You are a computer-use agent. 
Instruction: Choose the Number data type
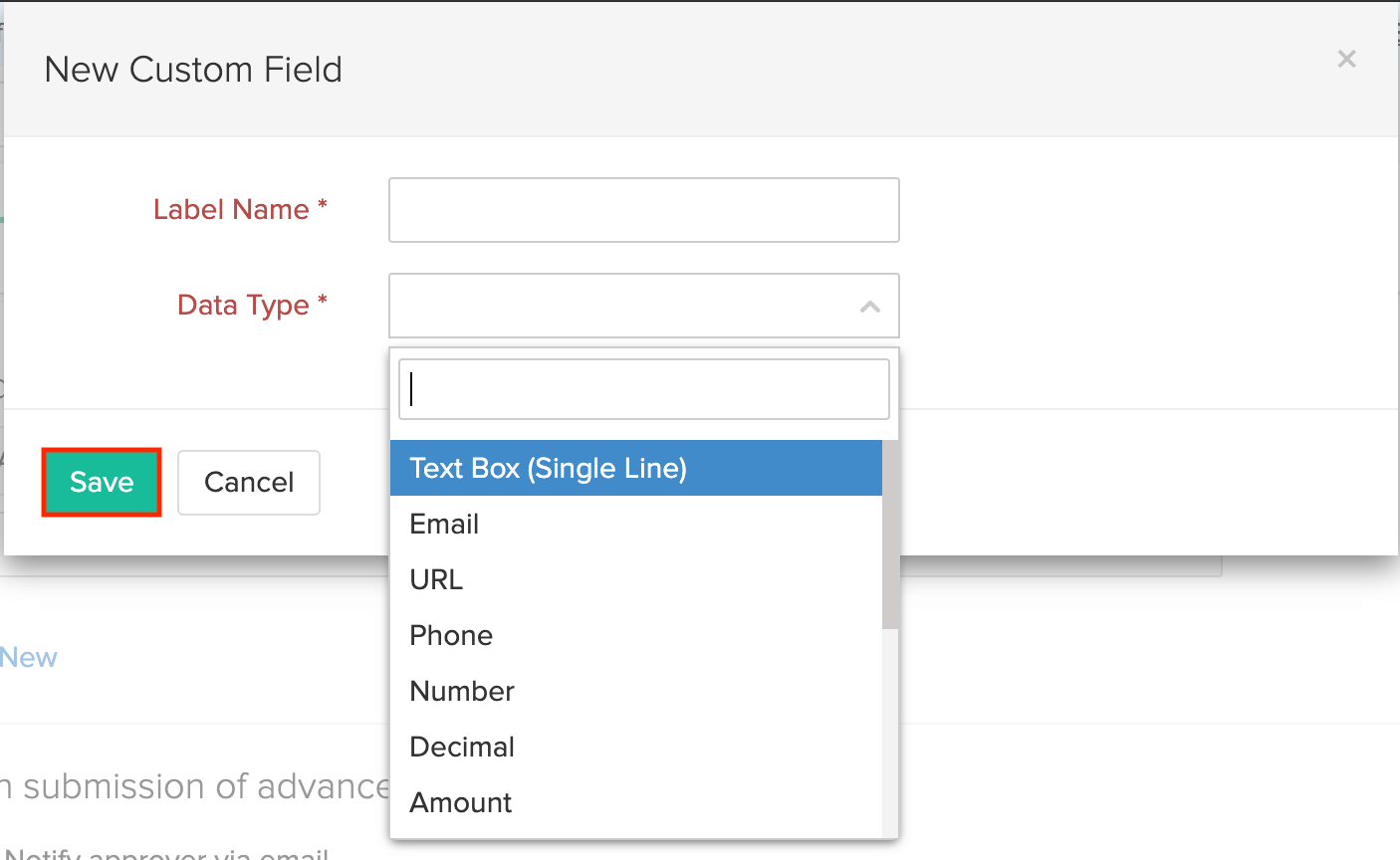462,691
